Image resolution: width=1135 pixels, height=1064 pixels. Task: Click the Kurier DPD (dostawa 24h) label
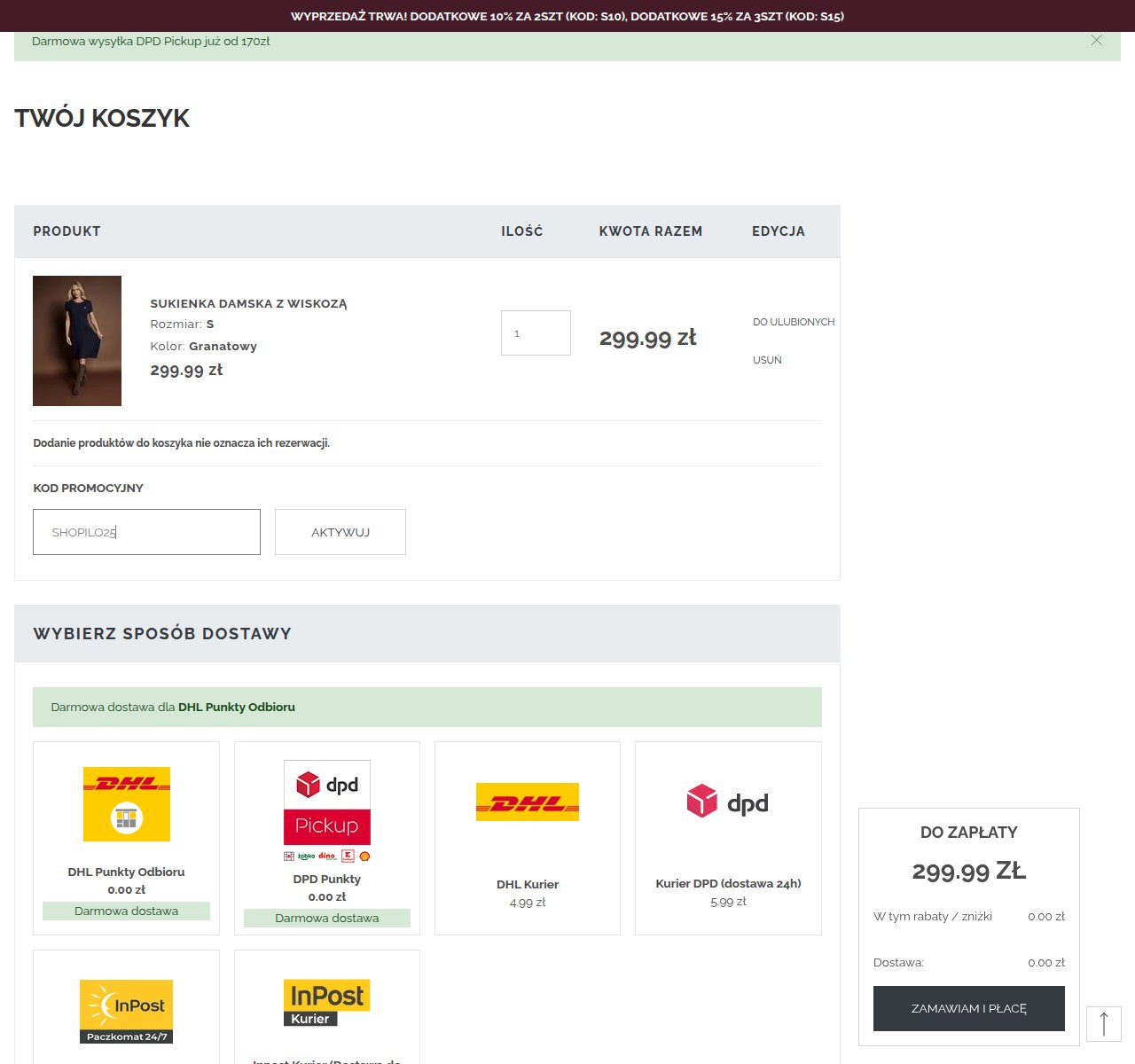(728, 884)
